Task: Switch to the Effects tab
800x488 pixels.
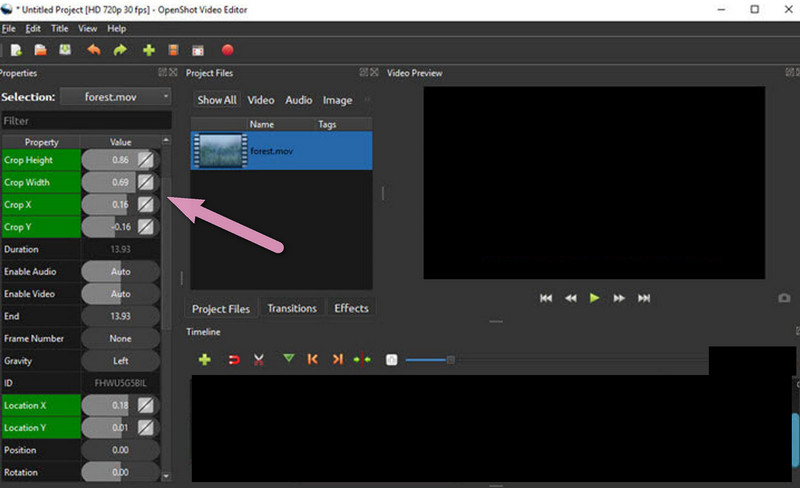Action: coord(351,308)
